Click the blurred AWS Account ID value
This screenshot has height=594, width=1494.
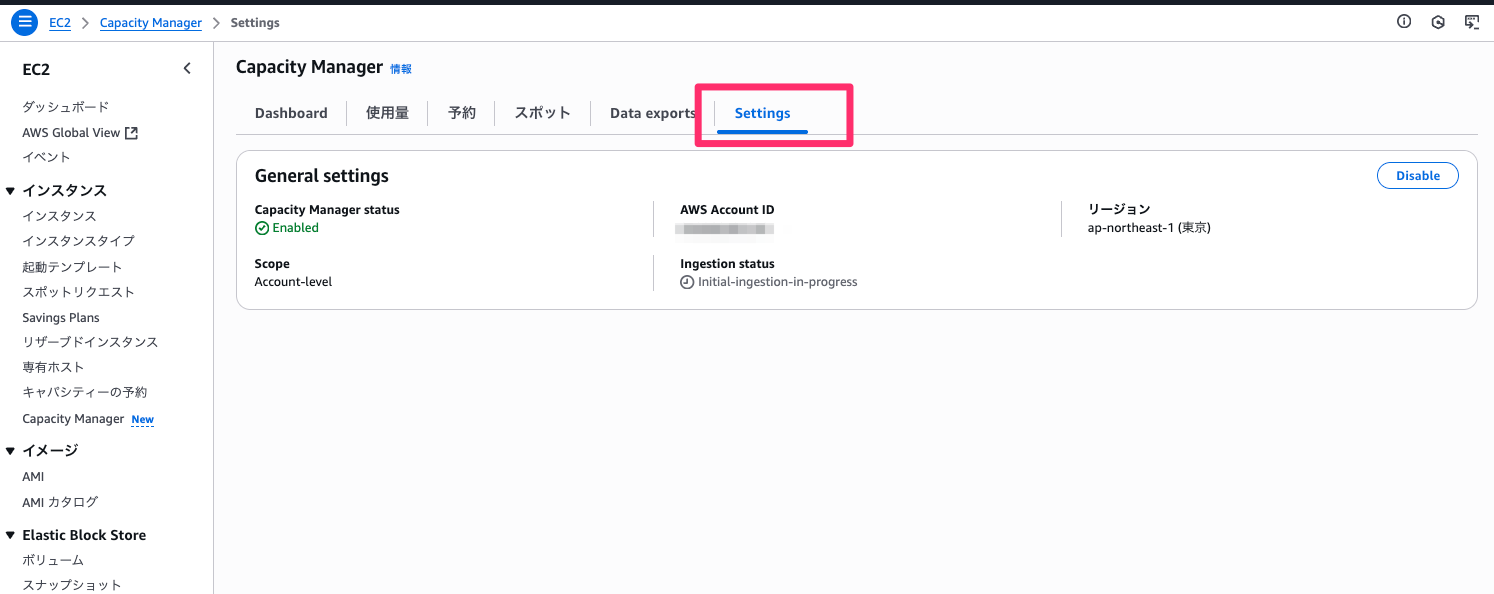point(727,229)
